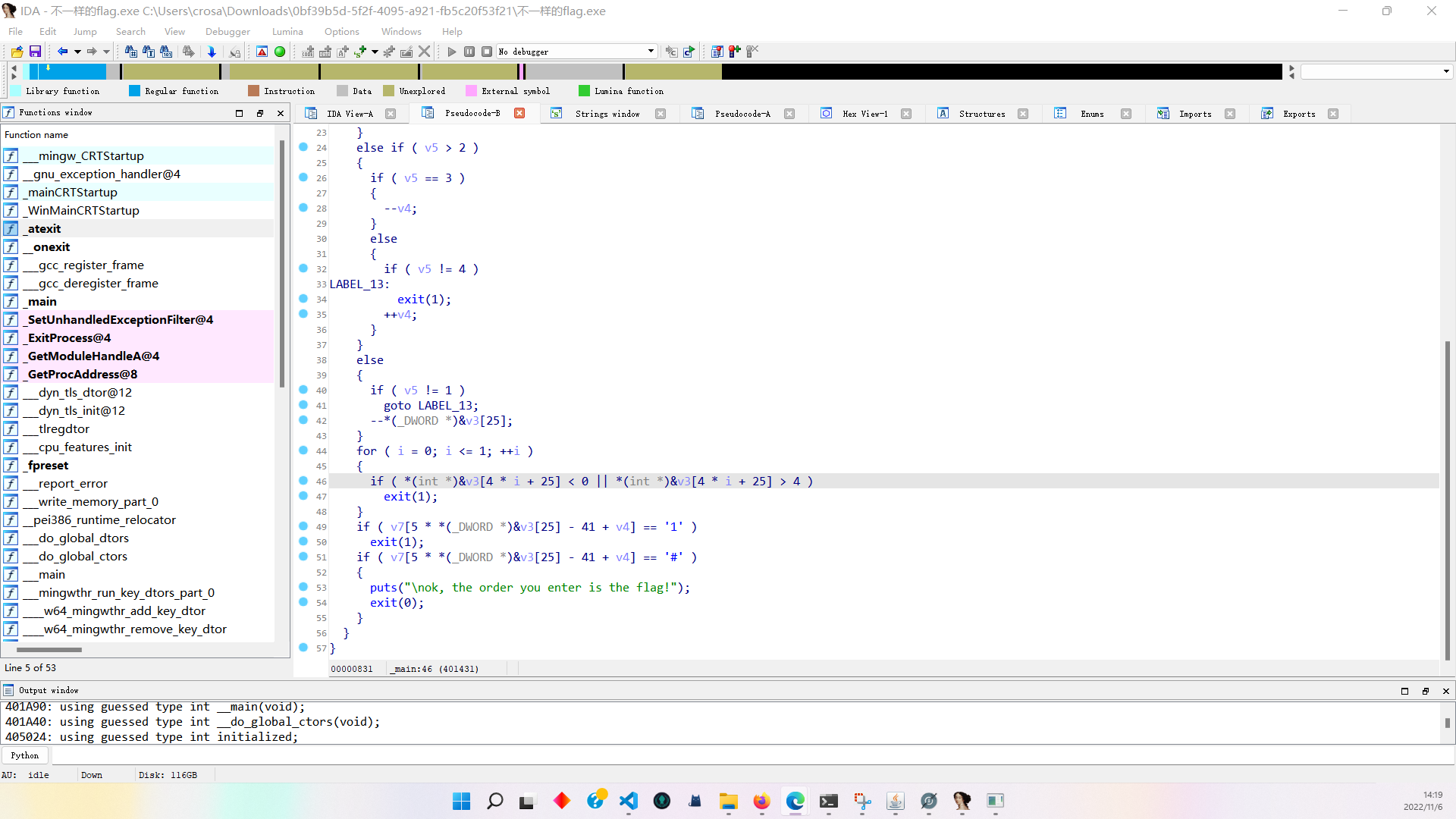Open dropdown right of navigation band
The image size is (1456, 819).
[x=1446, y=71]
